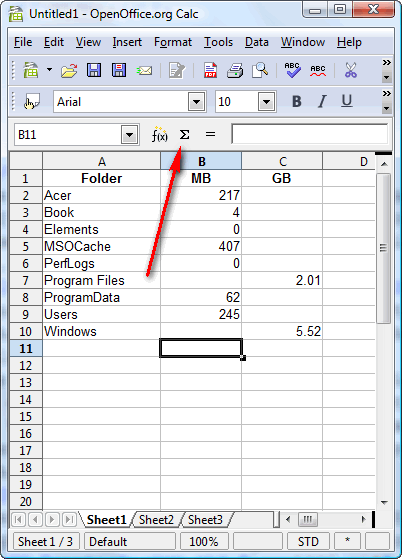Select column B header
This screenshot has width=402, height=559.
[201, 161]
